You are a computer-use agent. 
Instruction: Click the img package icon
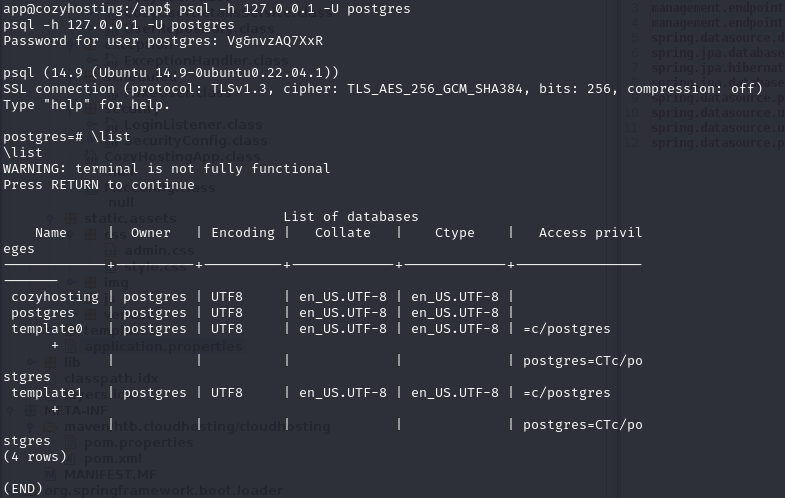(88, 283)
